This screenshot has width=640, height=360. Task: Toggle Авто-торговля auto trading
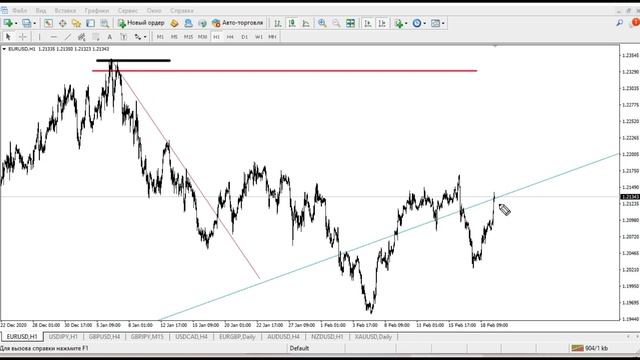click(238, 23)
